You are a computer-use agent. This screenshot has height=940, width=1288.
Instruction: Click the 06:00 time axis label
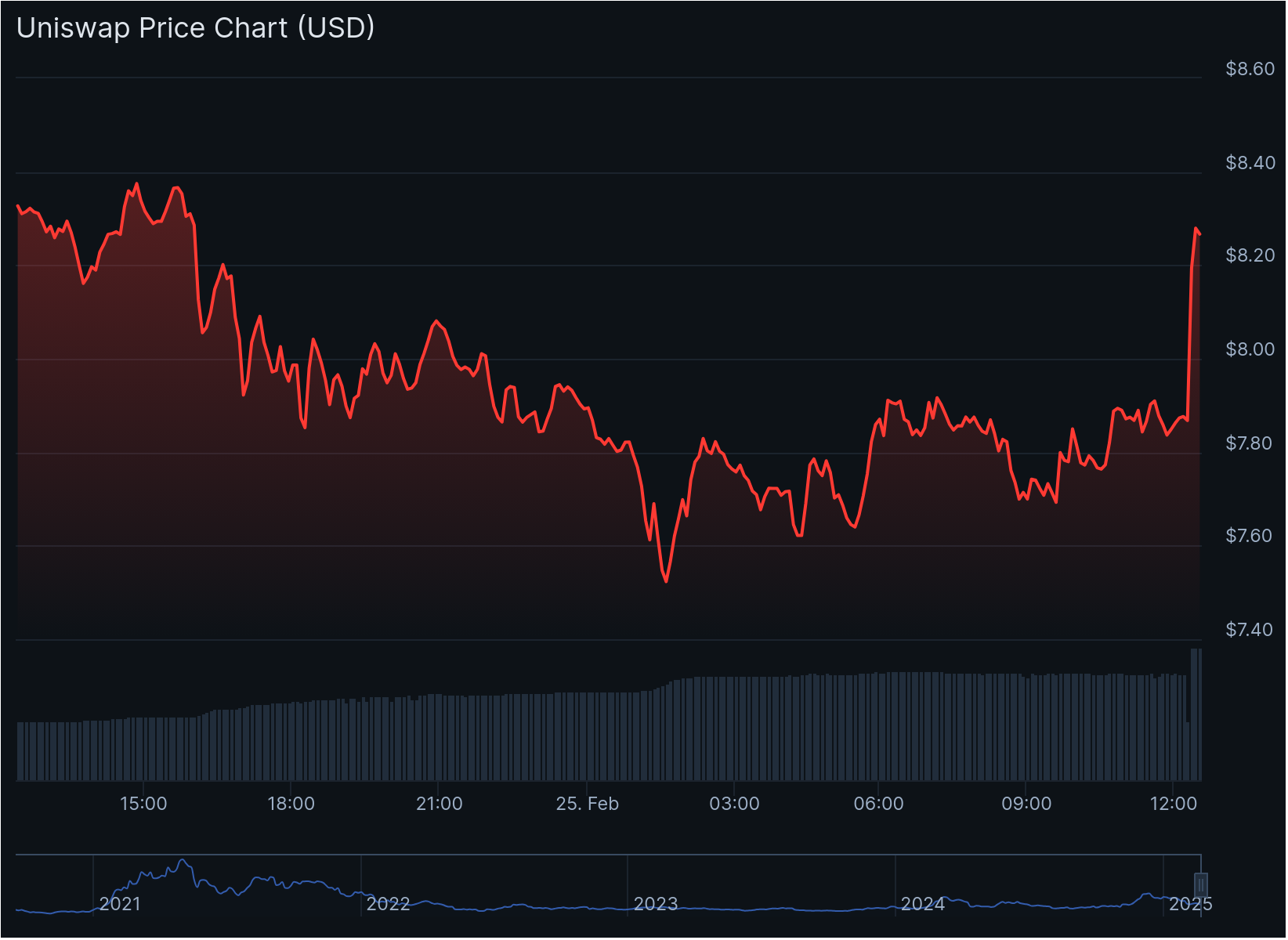(878, 804)
